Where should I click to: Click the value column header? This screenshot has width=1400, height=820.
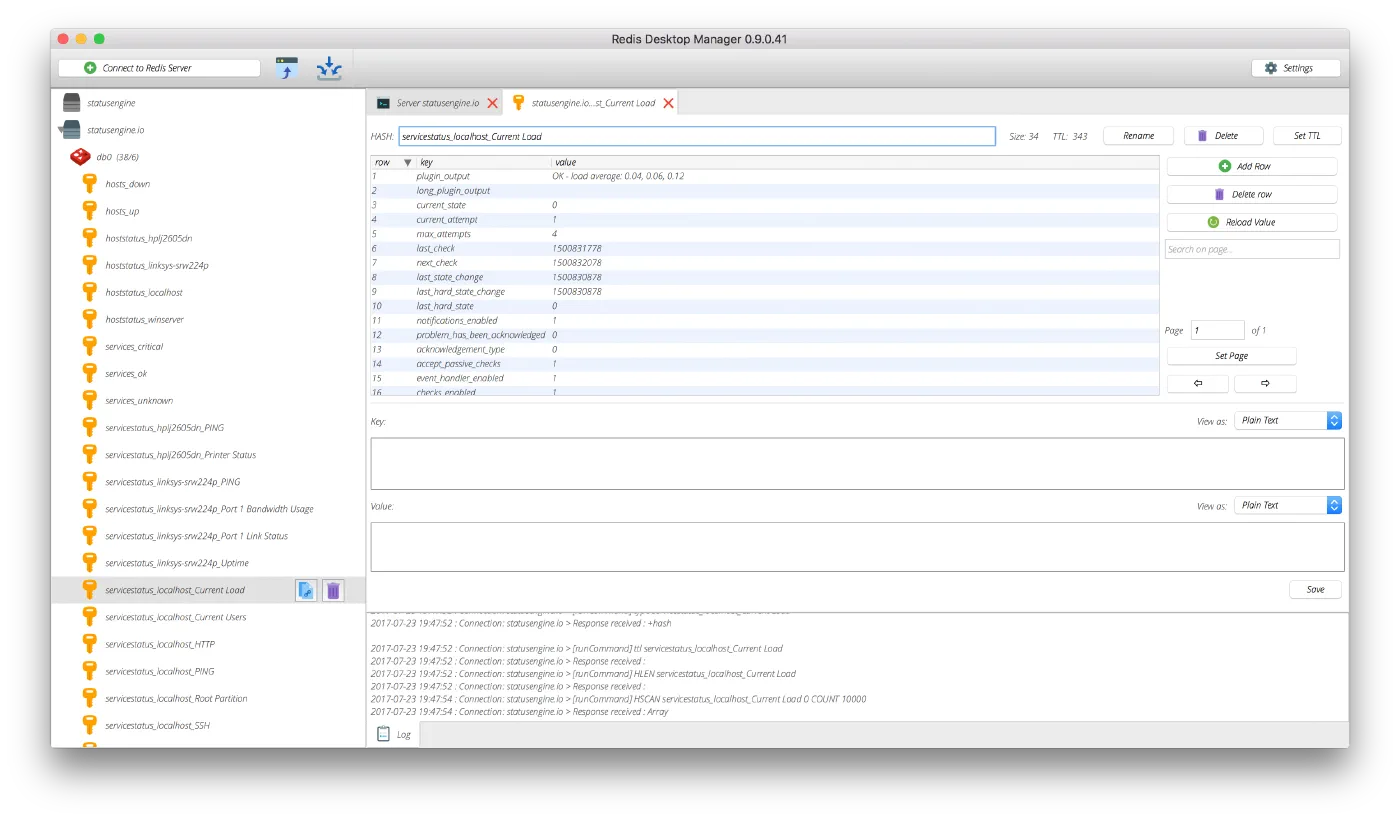click(855, 162)
